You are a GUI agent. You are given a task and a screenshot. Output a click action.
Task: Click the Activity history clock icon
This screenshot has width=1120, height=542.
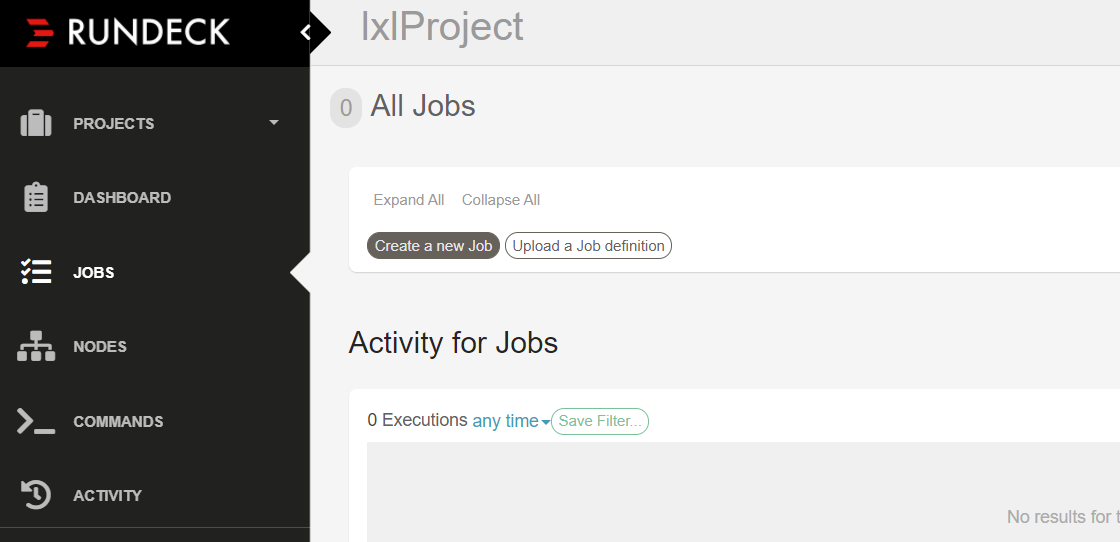[36, 495]
